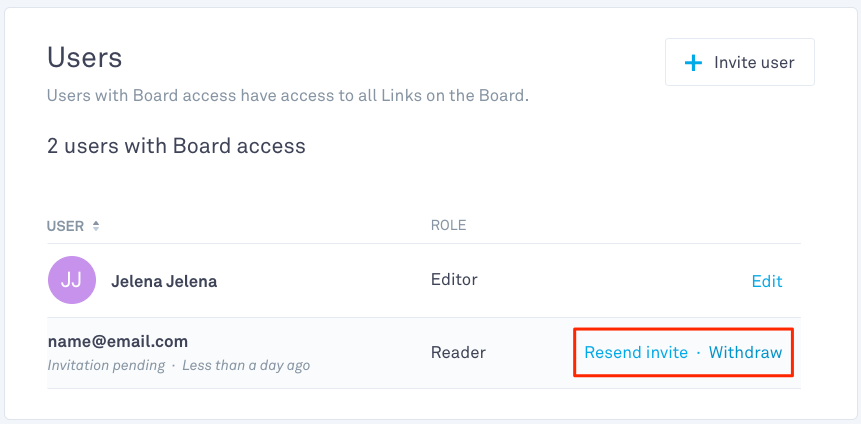Image resolution: width=861 pixels, height=424 pixels.
Task: Click the Board access description sentence
Action: click(x=288, y=96)
